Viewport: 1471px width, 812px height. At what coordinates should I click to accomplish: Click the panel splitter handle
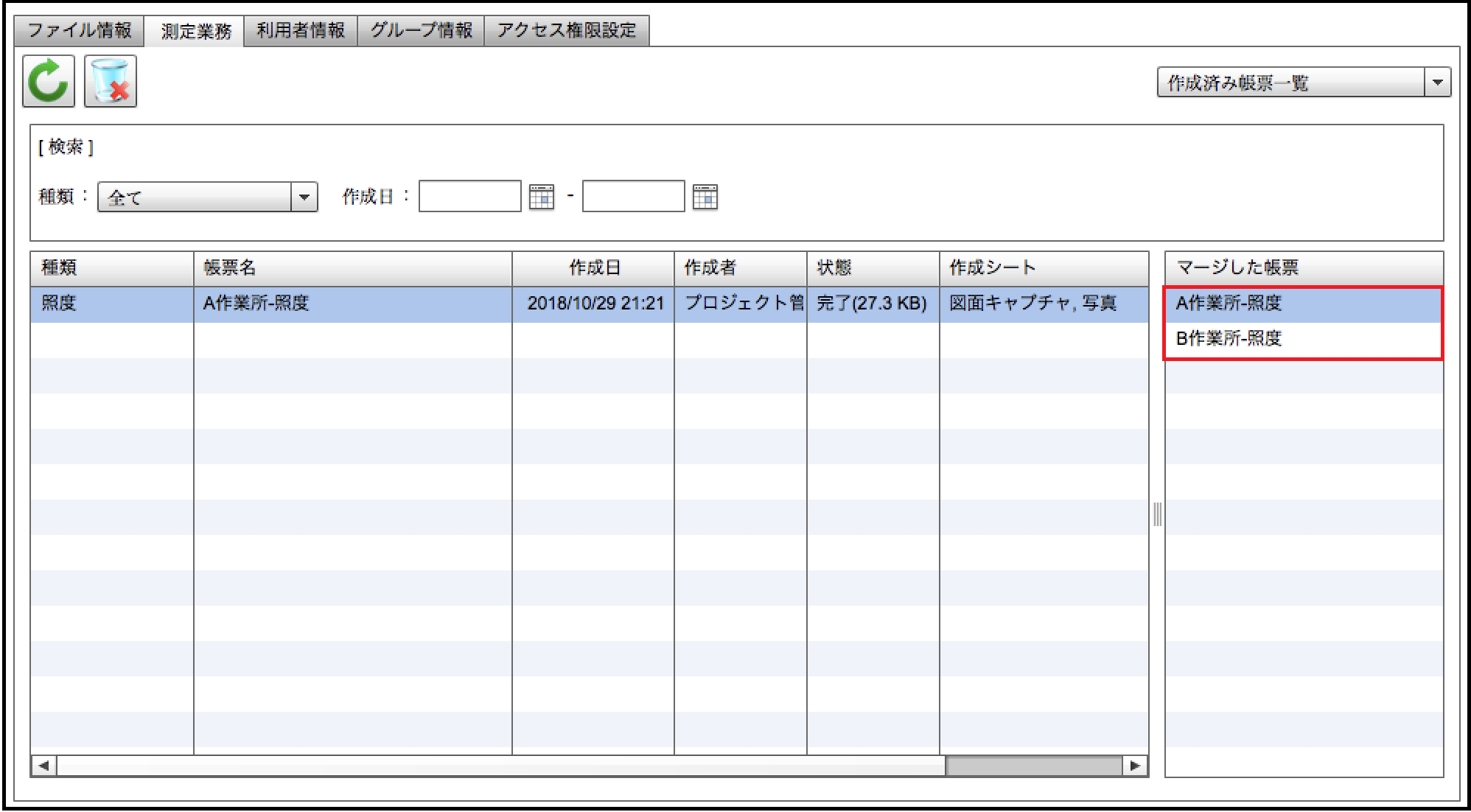click(1157, 514)
